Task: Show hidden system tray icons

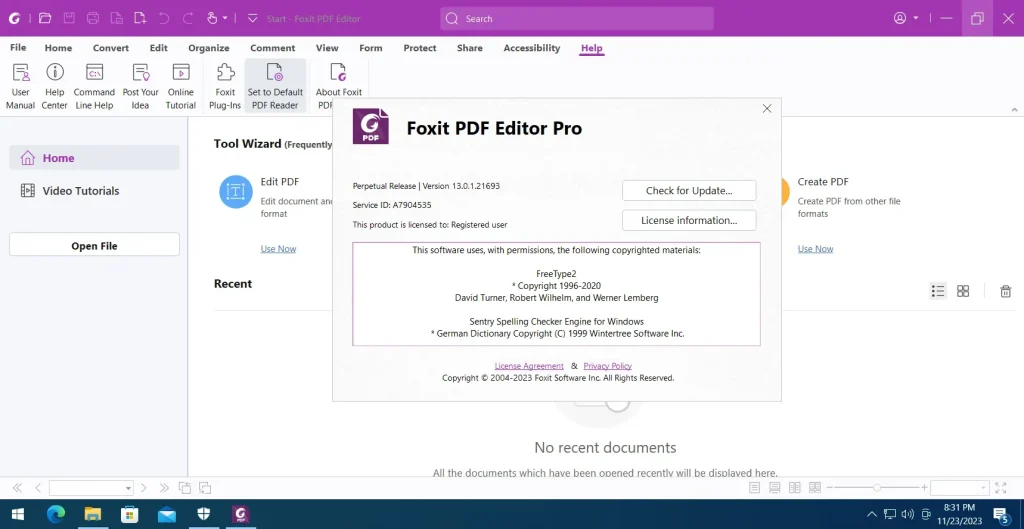Action: (871, 514)
